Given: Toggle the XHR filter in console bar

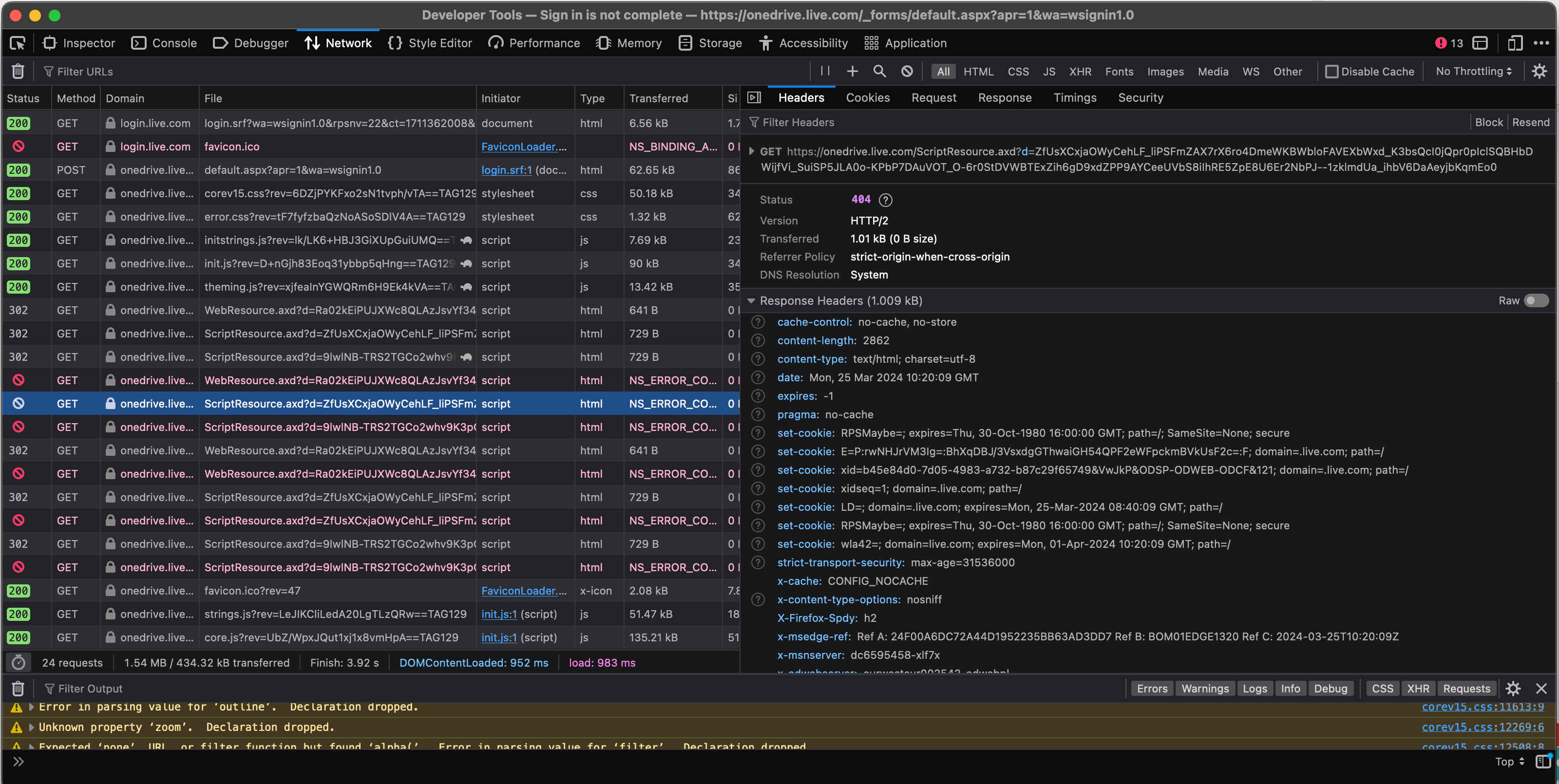Looking at the screenshot, I should (1418, 689).
